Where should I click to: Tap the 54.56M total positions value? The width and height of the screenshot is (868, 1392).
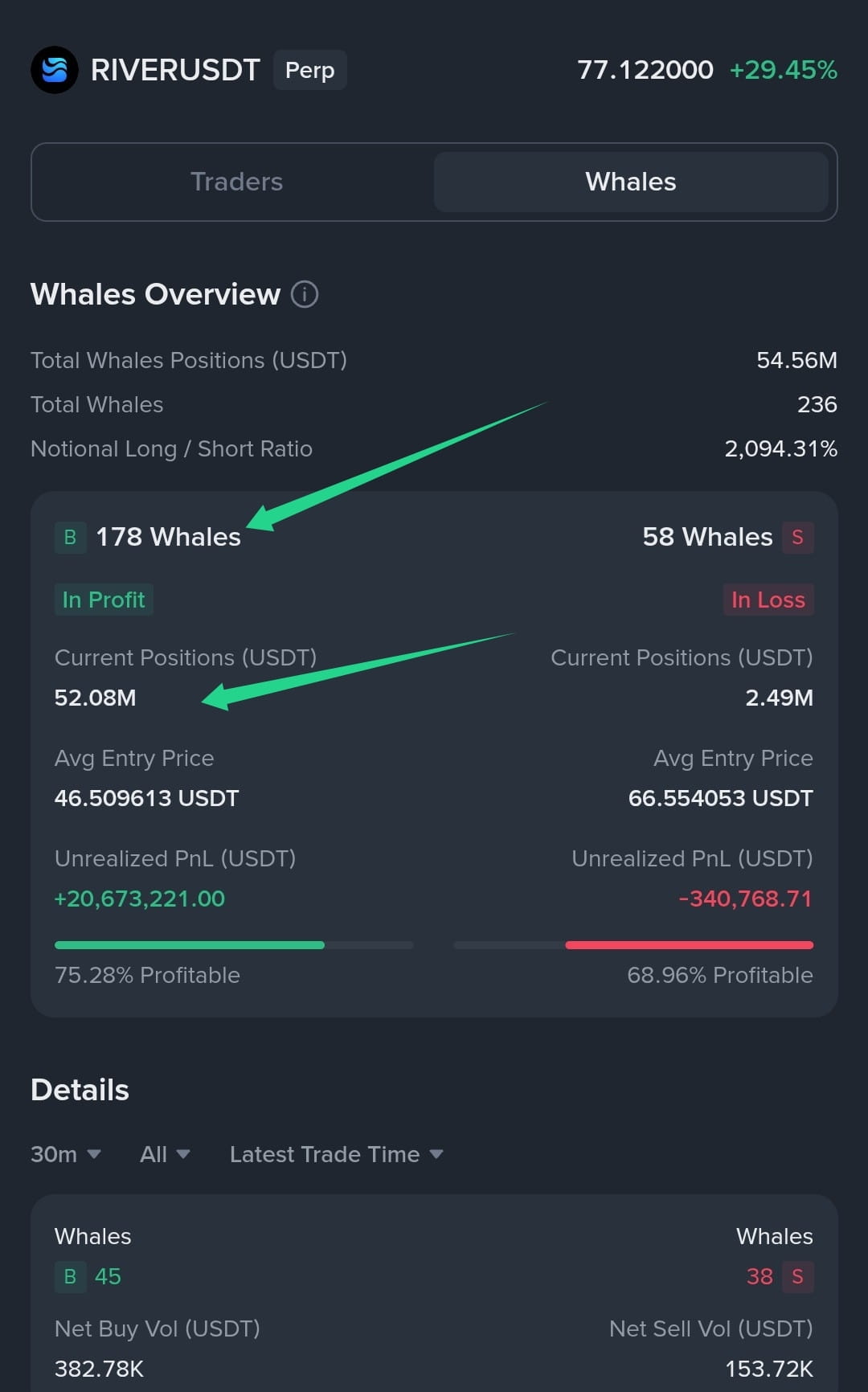797,360
